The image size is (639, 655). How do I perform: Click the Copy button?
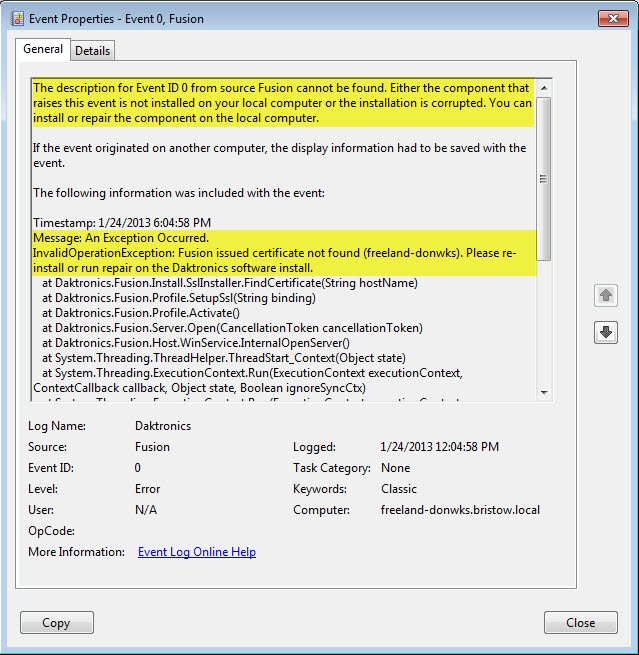click(57, 623)
